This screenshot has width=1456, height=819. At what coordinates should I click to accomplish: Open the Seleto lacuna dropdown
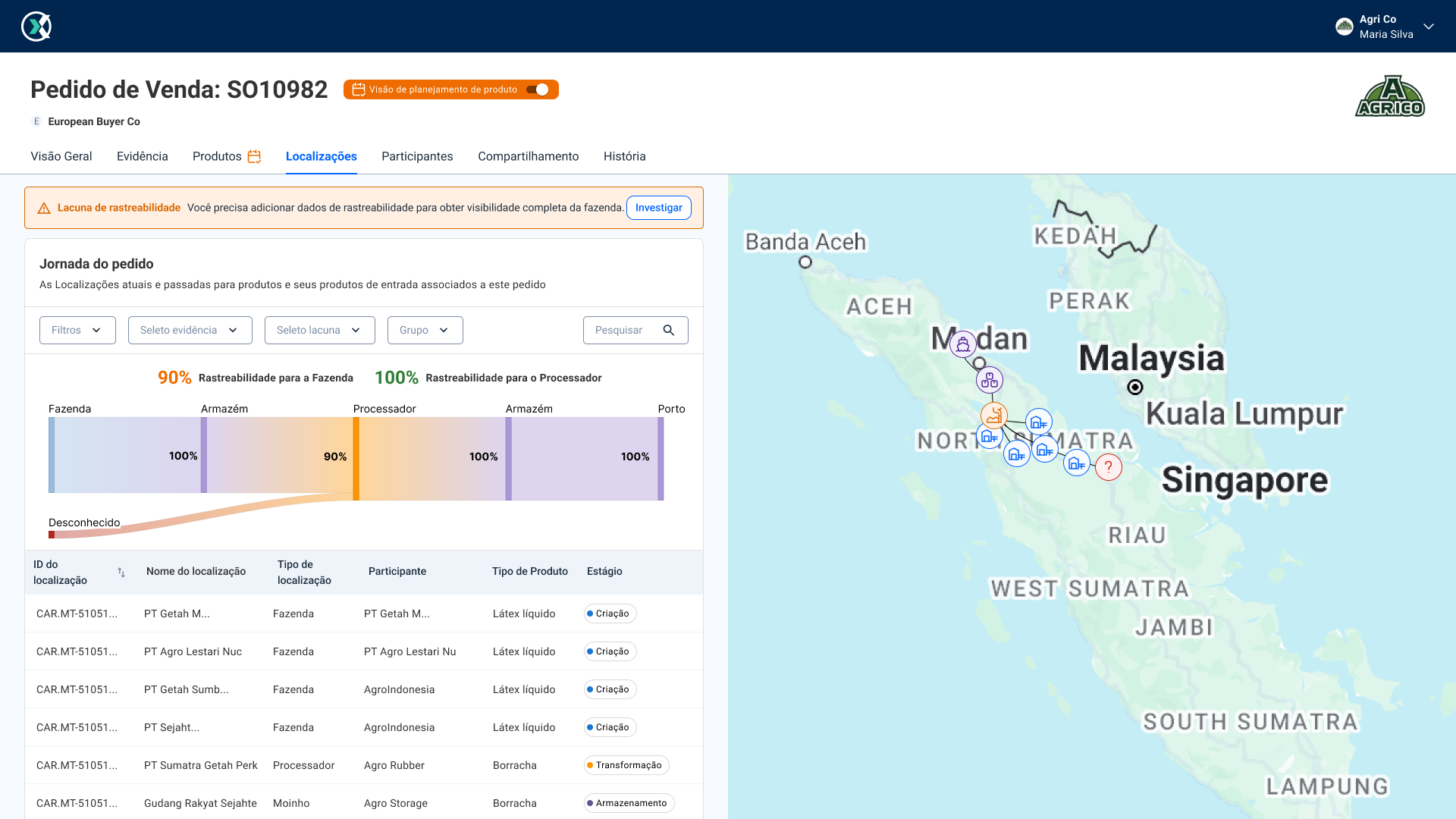tap(319, 331)
